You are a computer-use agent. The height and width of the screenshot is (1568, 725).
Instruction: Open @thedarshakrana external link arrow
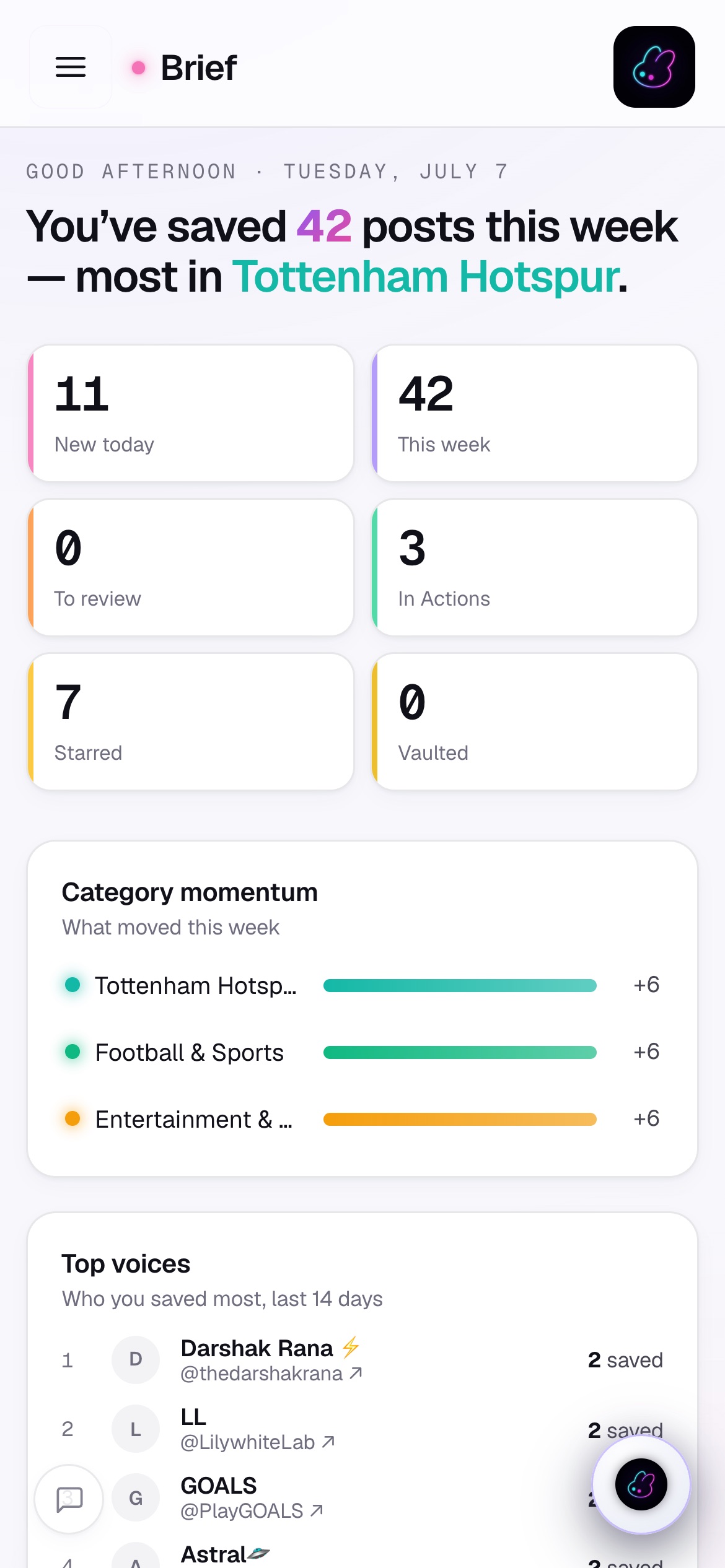(356, 1374)
